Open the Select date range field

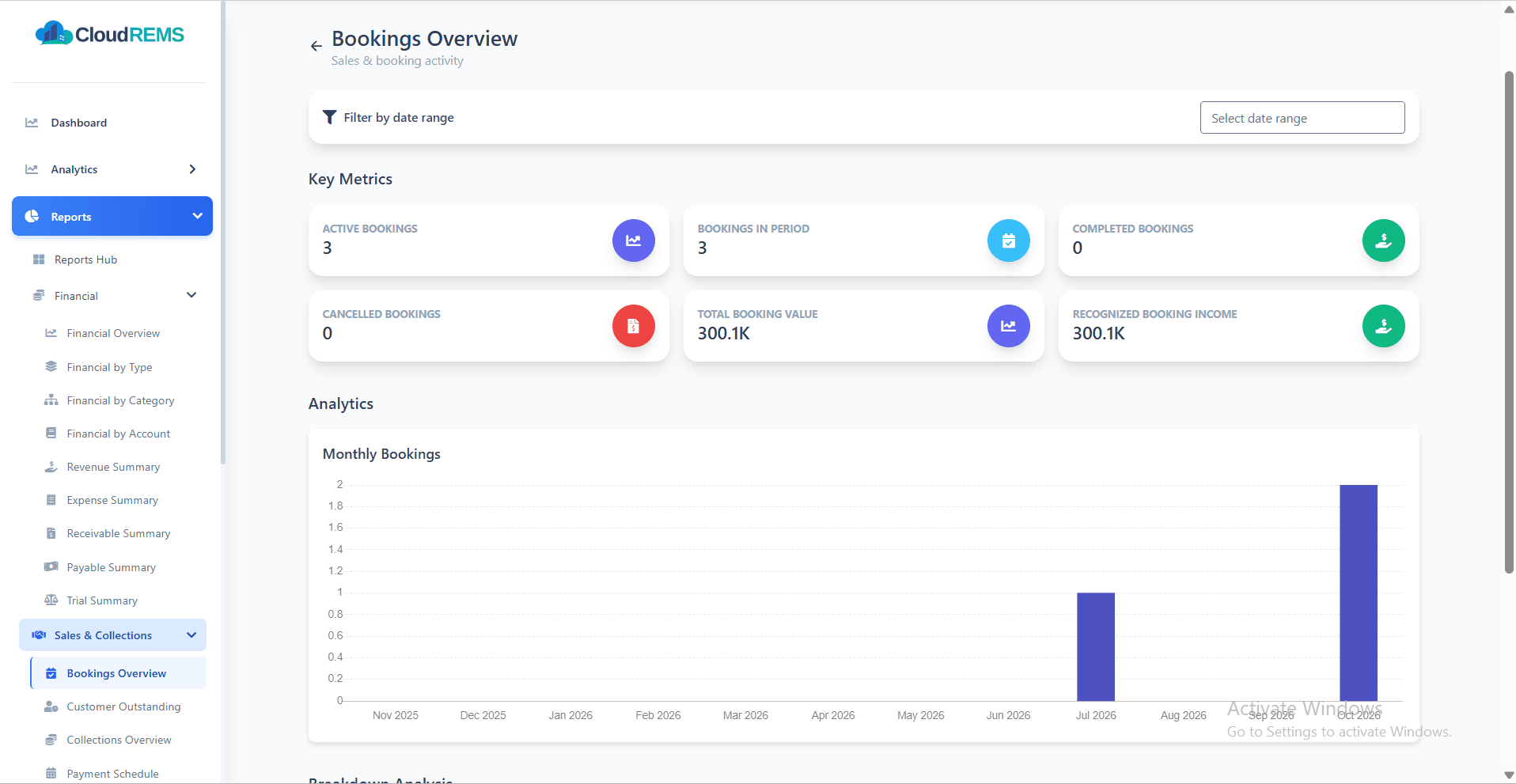1302,118
